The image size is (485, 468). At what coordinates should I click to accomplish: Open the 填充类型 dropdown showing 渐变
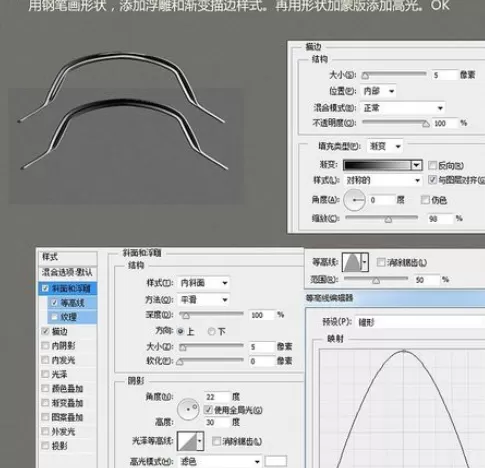384,146
